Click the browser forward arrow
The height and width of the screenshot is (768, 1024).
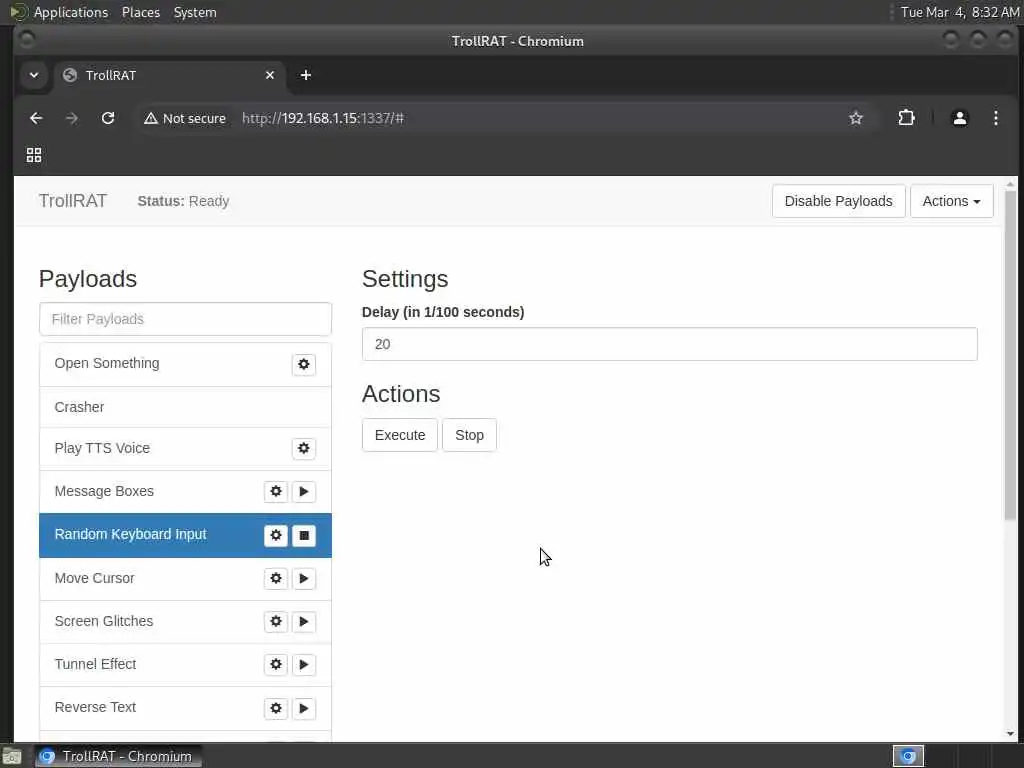pos(72,118)
